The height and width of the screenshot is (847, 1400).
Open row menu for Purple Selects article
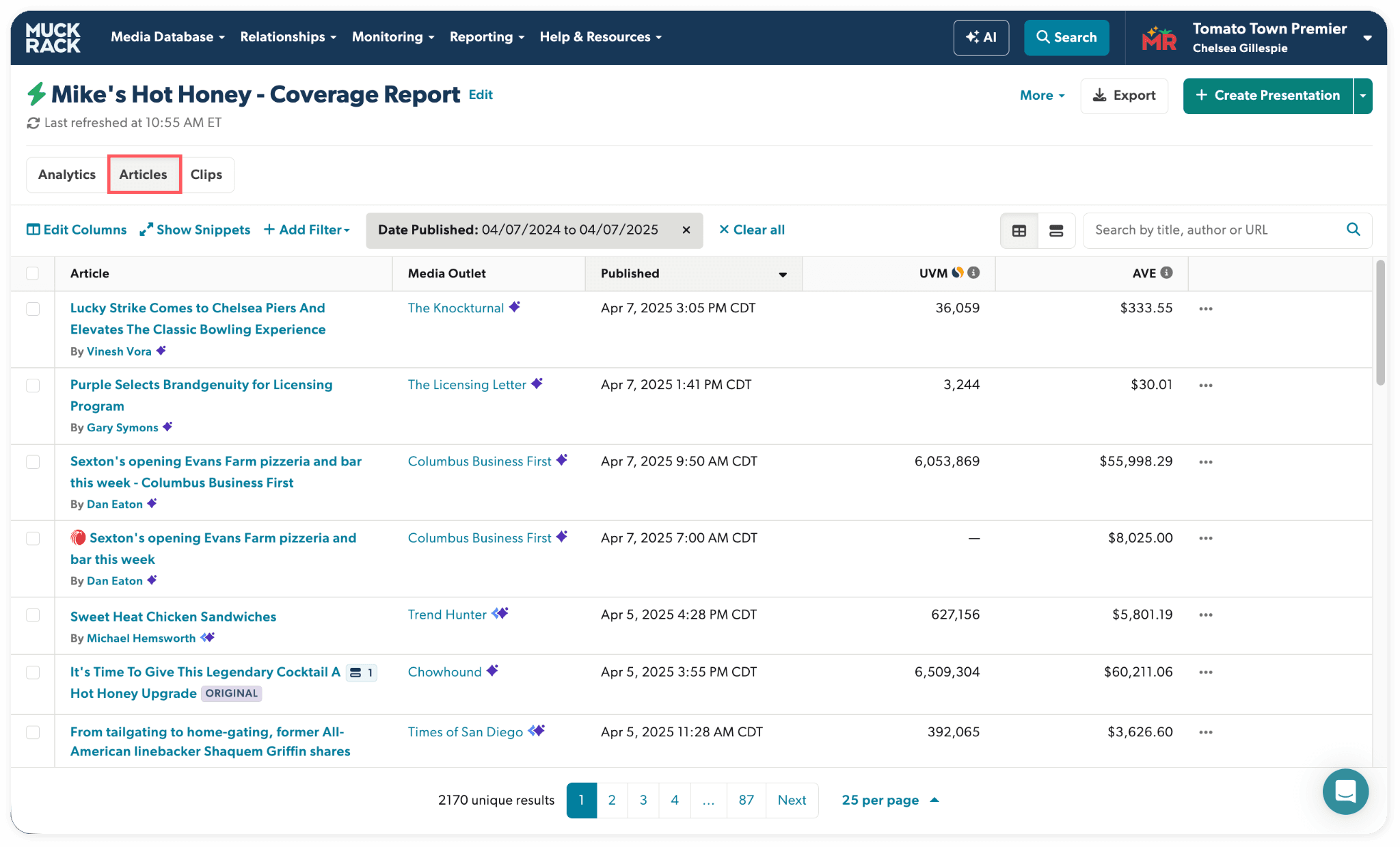(1206, 386)
